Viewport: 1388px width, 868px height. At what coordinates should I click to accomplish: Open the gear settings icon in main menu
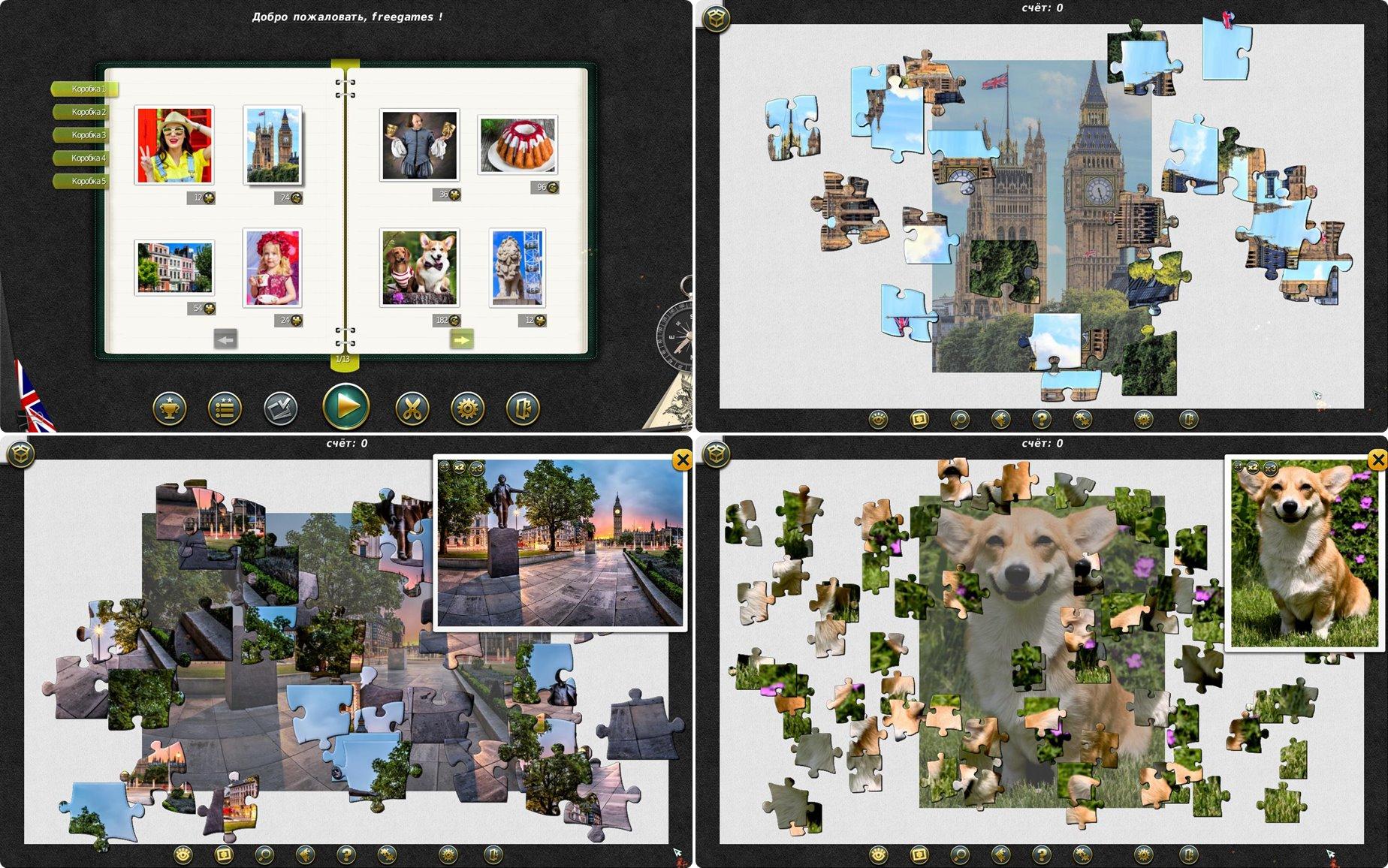point(467,409)
